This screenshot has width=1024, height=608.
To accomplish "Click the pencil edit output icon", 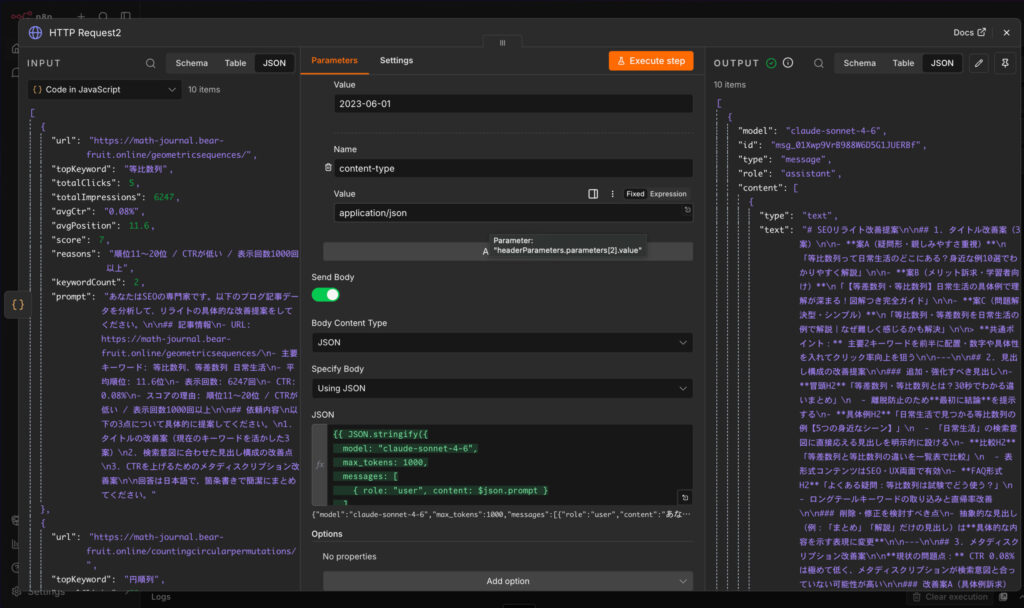I will 978,63.
